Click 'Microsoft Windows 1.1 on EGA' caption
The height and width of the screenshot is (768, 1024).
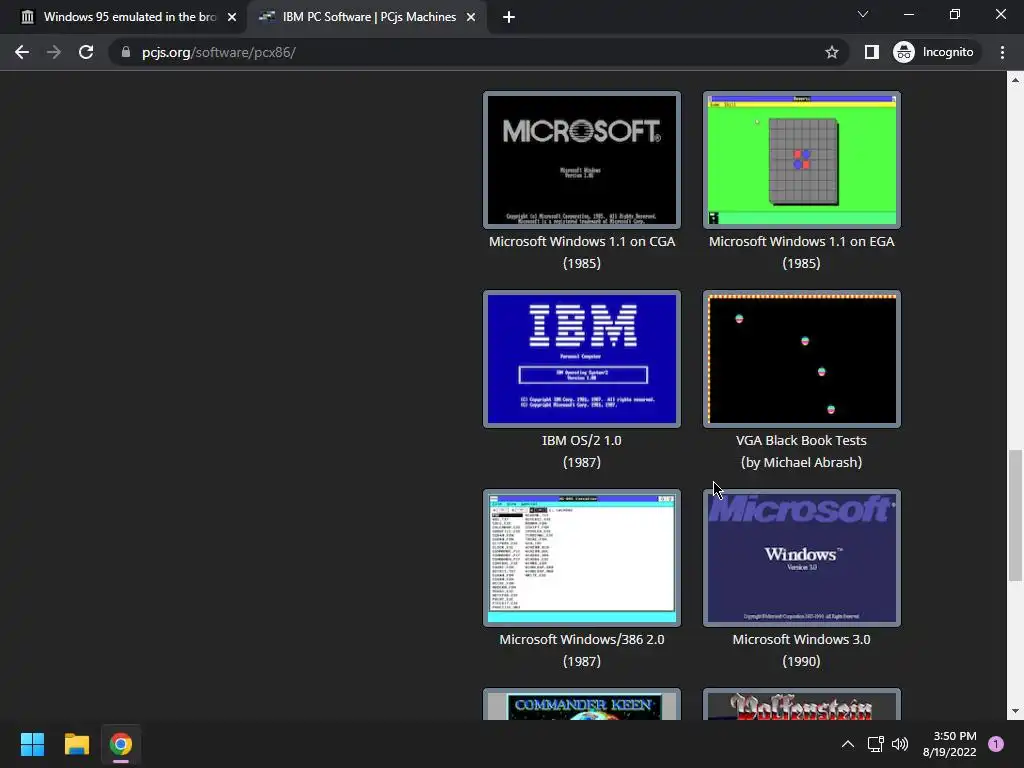801,242
